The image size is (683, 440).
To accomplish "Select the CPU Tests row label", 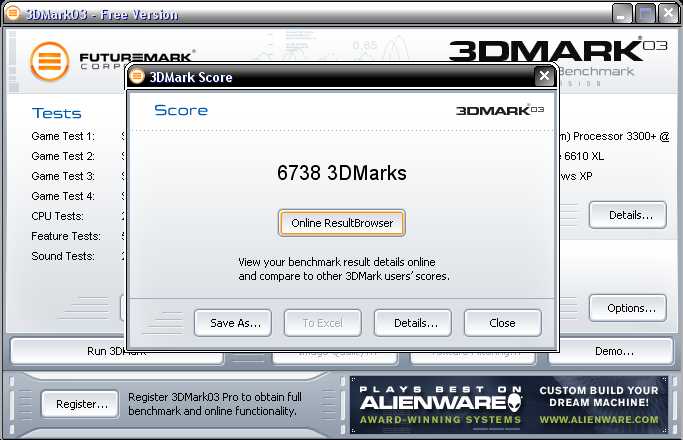I will (x=57, y=217).
